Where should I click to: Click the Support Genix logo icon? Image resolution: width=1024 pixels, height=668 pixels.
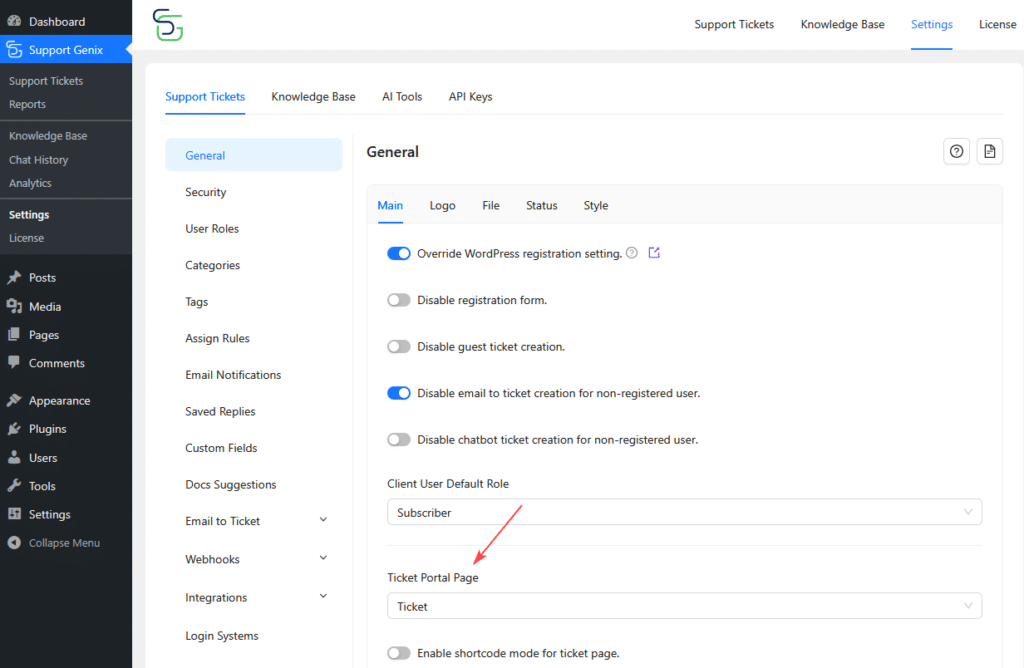168,25
